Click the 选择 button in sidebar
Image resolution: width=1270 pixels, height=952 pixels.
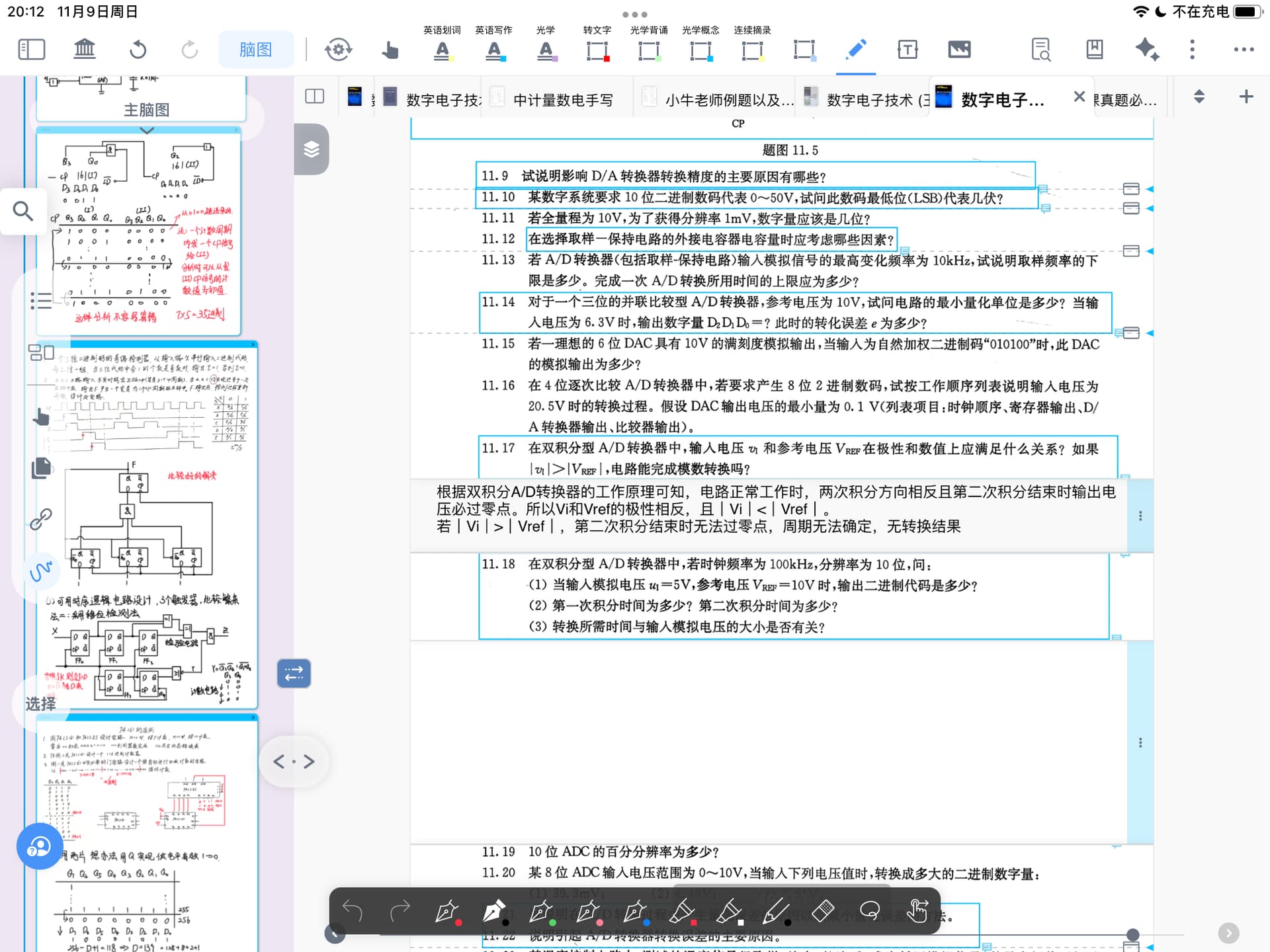pos(40,703)
